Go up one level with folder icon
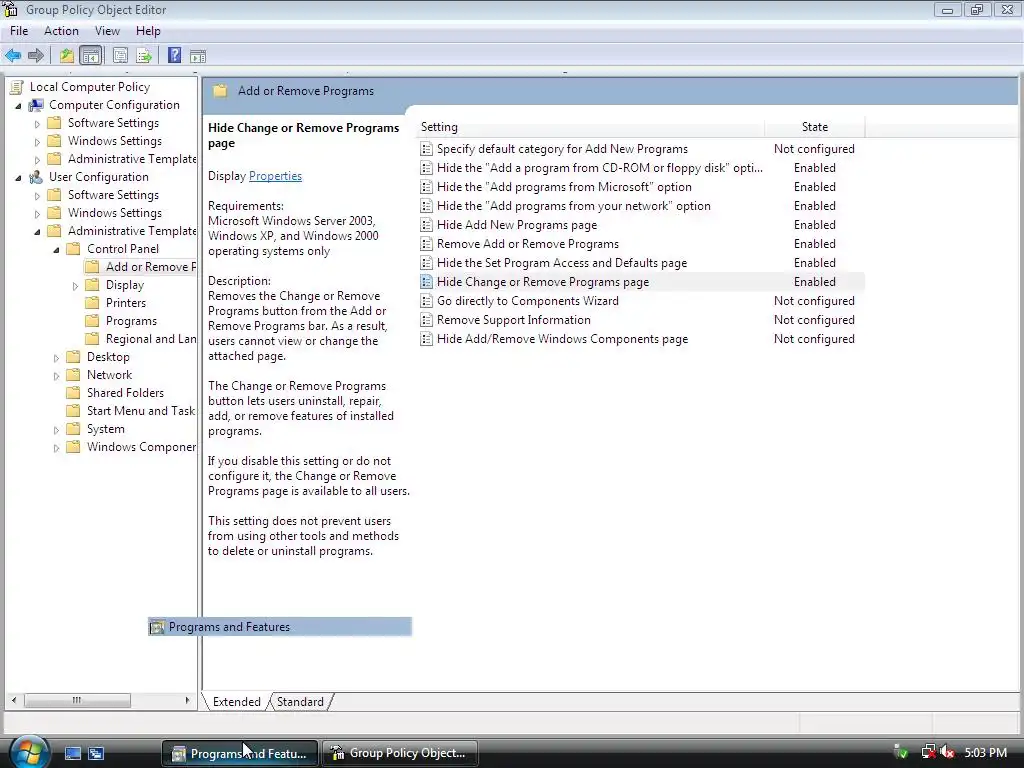The image size is (1024, 768). [67, 56]
